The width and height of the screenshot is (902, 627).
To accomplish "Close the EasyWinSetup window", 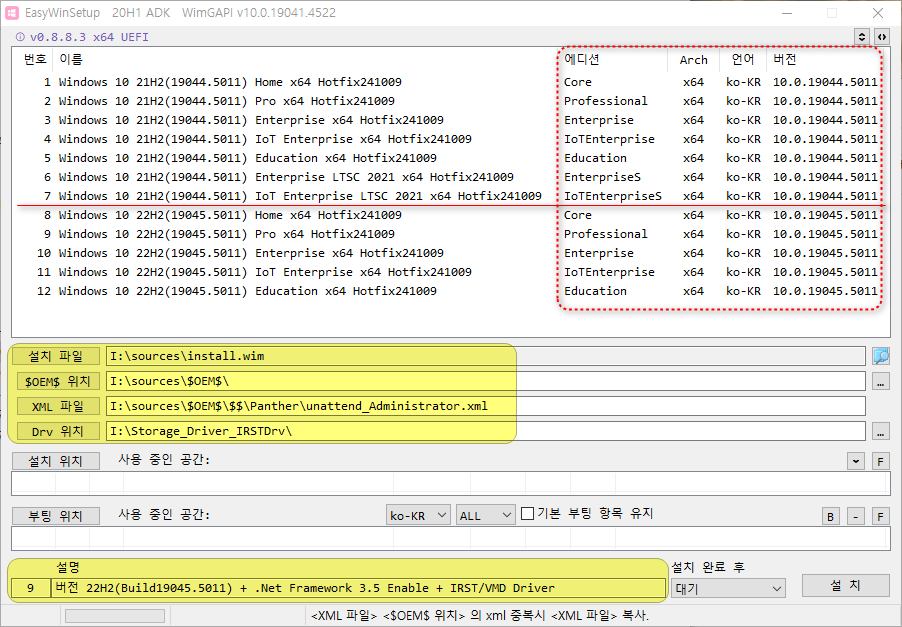I will click(x=878, y=13).
